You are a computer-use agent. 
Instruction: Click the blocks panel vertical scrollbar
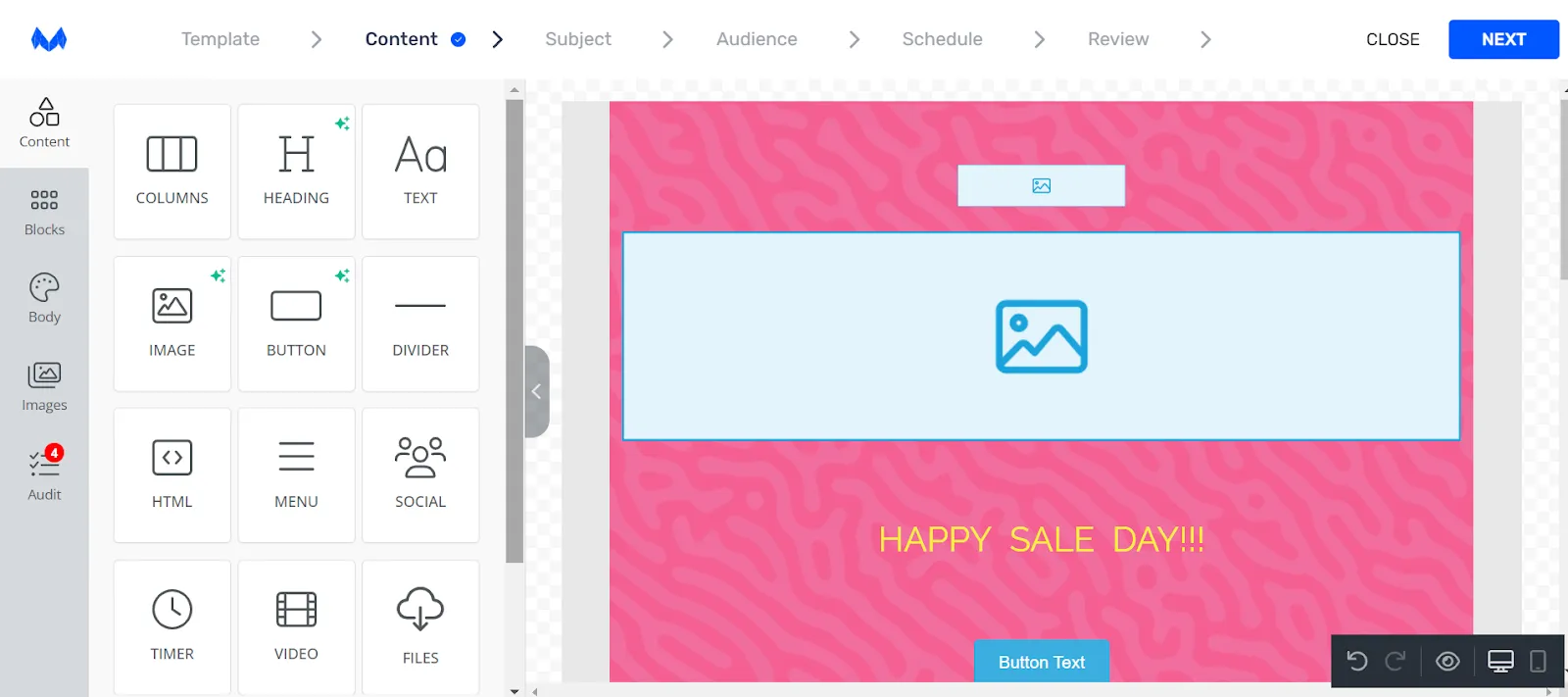[x=514, y=330]
